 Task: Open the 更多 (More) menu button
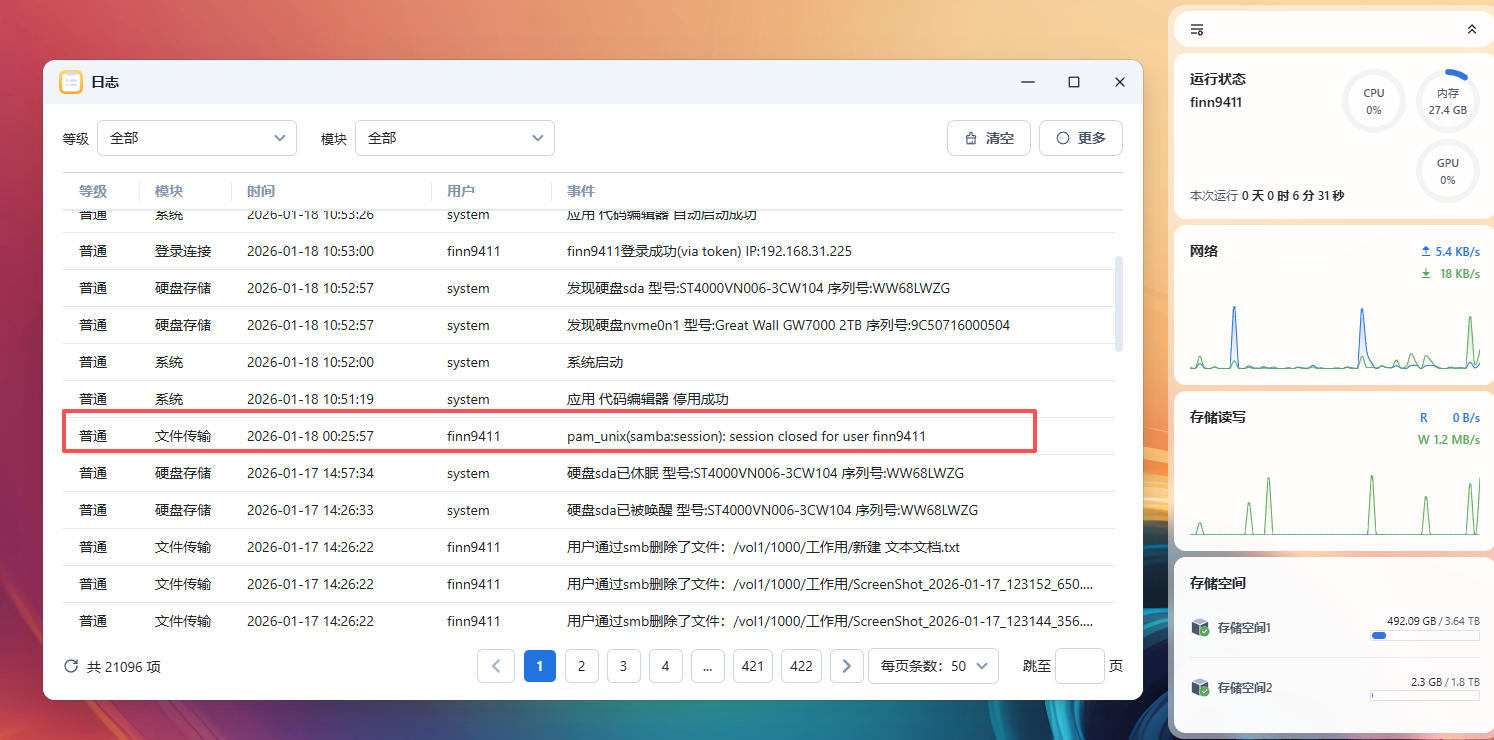coord(1080,138)
